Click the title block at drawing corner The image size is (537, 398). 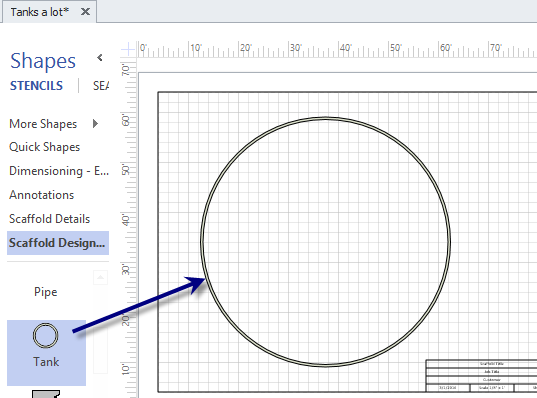[481, 375]
